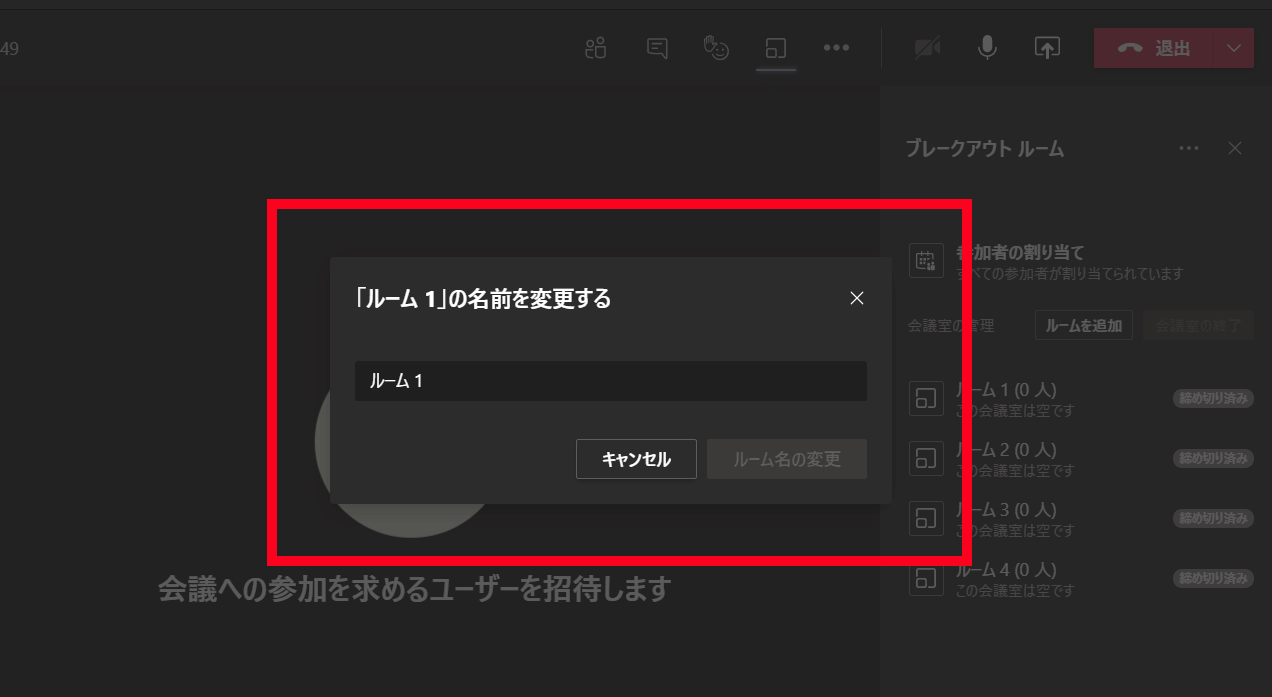Open the meeting chat icon

[657, 48]
